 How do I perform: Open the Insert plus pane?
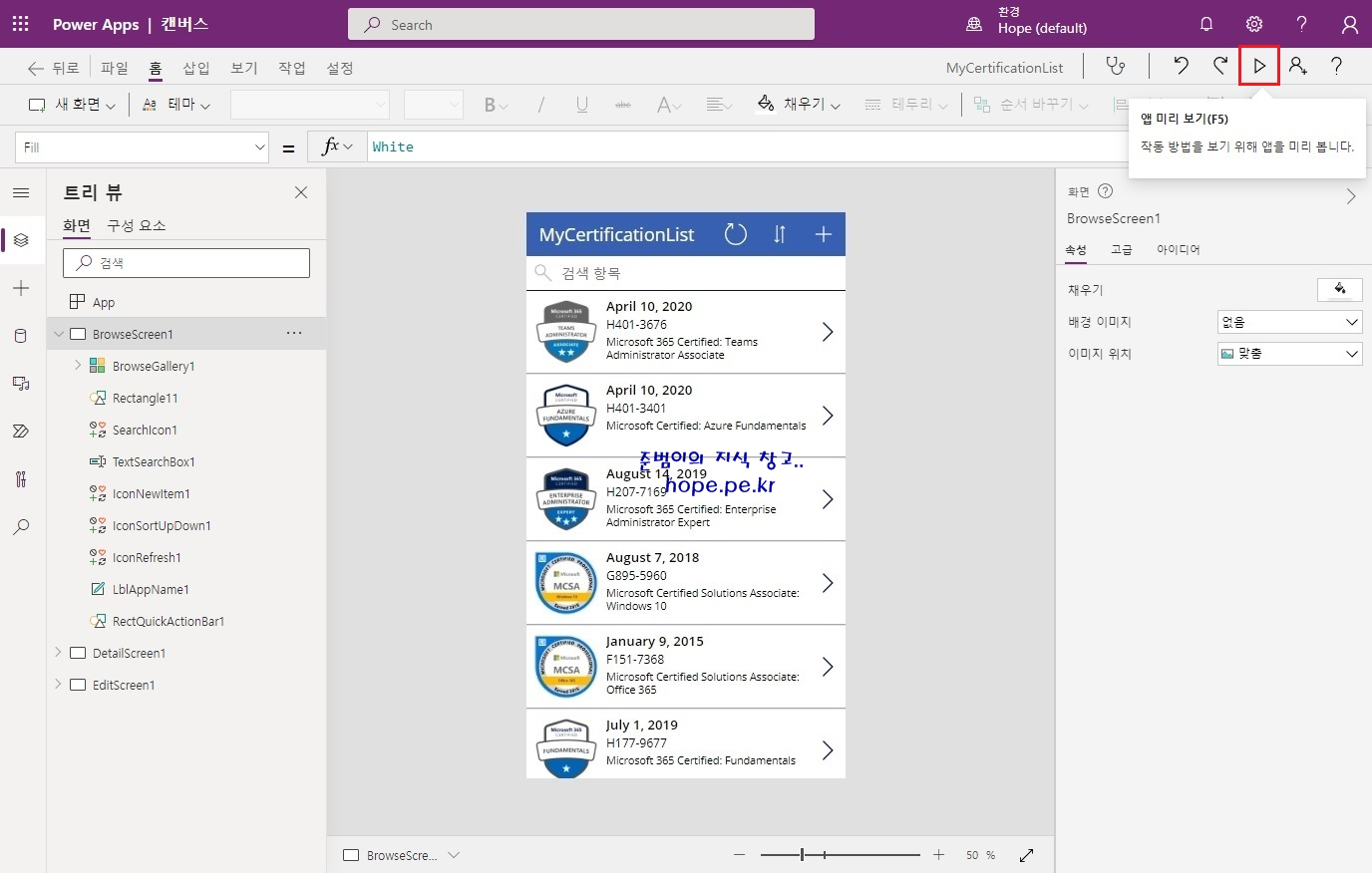tap(21, 288)
